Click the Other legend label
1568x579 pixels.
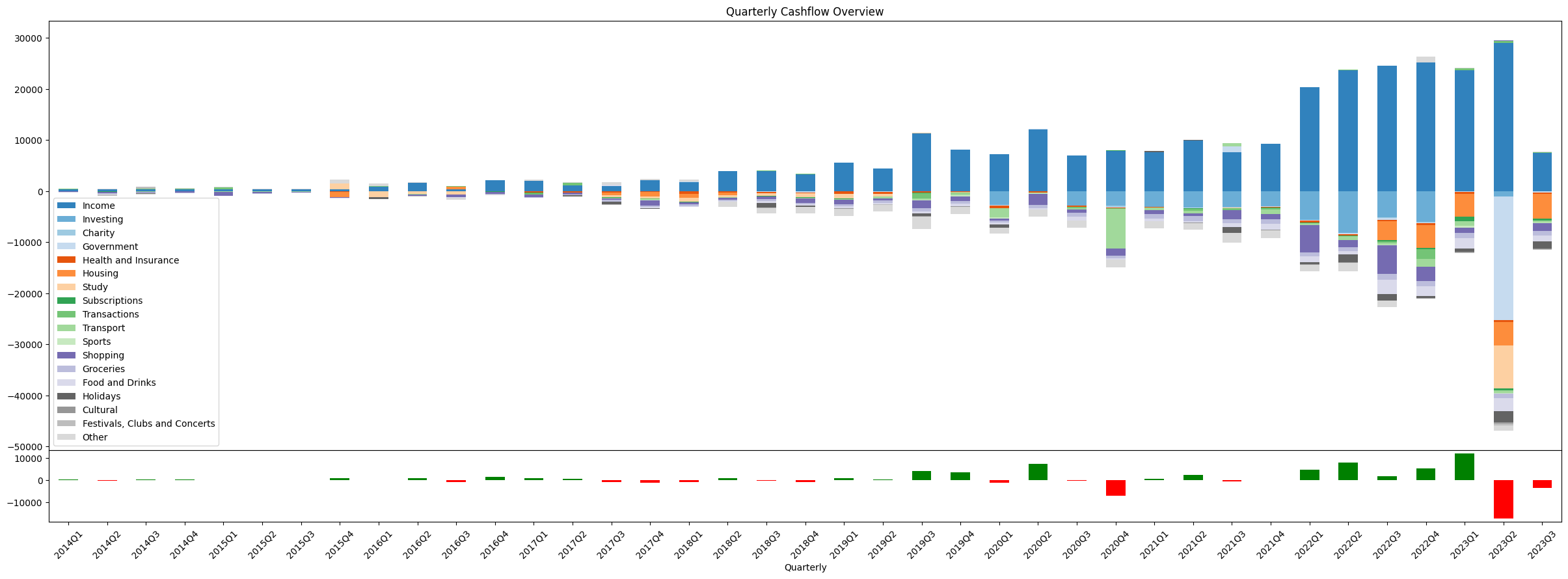pos(95,437)
